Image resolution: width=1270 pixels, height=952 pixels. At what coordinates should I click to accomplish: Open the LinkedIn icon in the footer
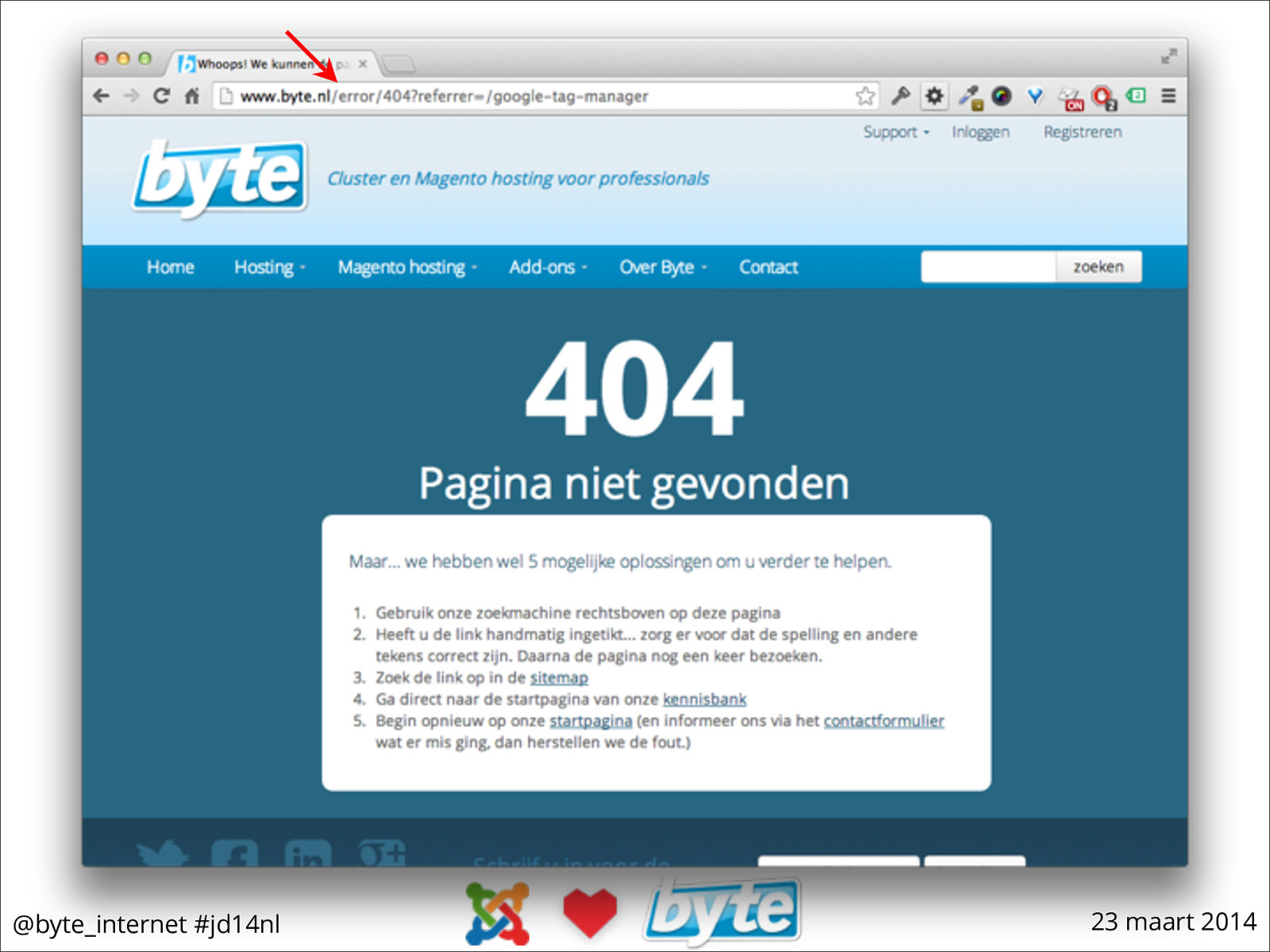pyautogui.click(x=308, y=853)
